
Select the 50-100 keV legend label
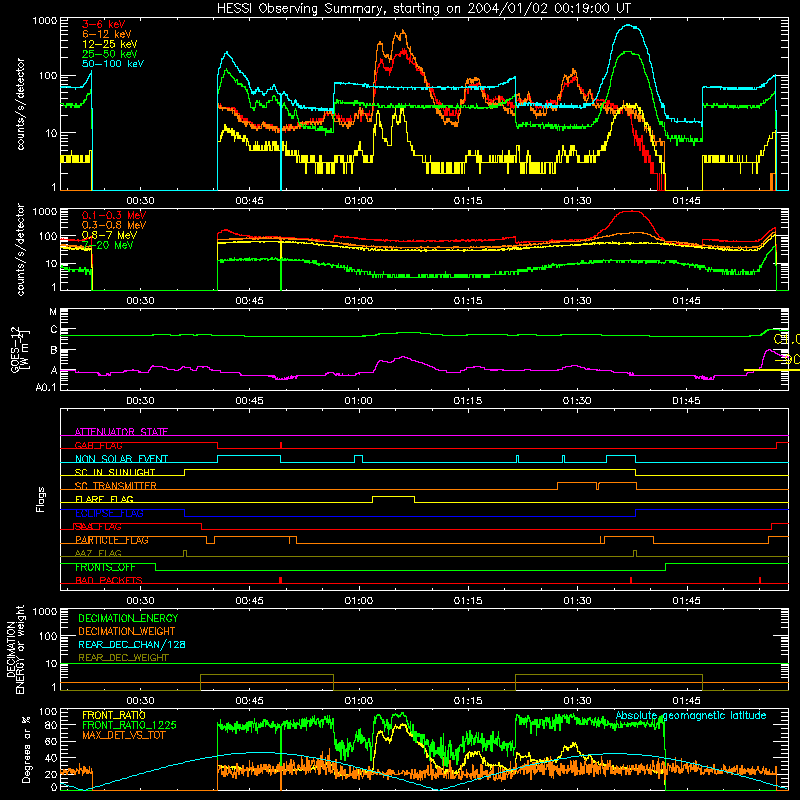click(113, 64)
